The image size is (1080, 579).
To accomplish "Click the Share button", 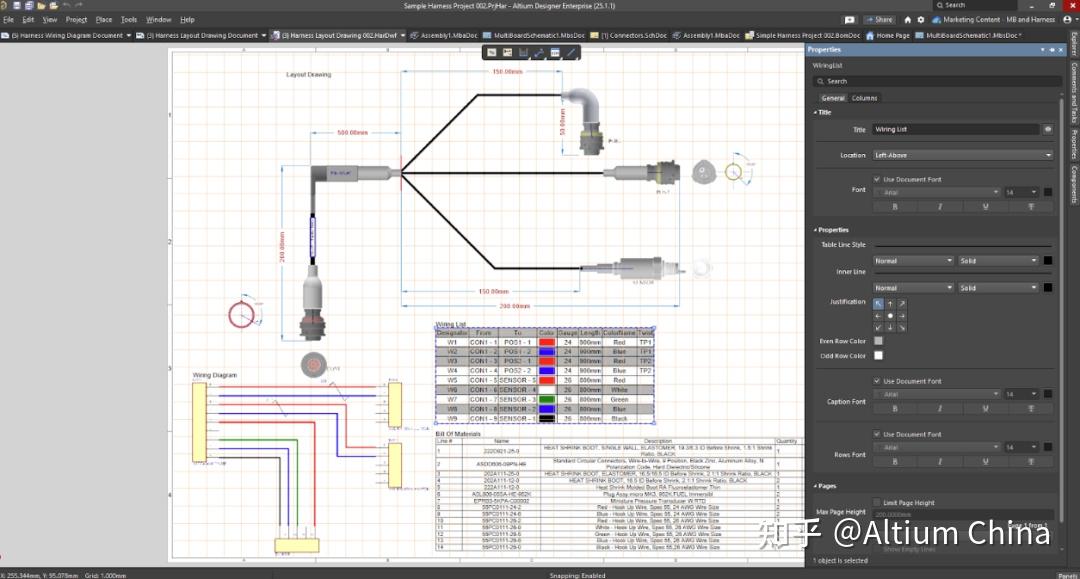I will (880, 20).
